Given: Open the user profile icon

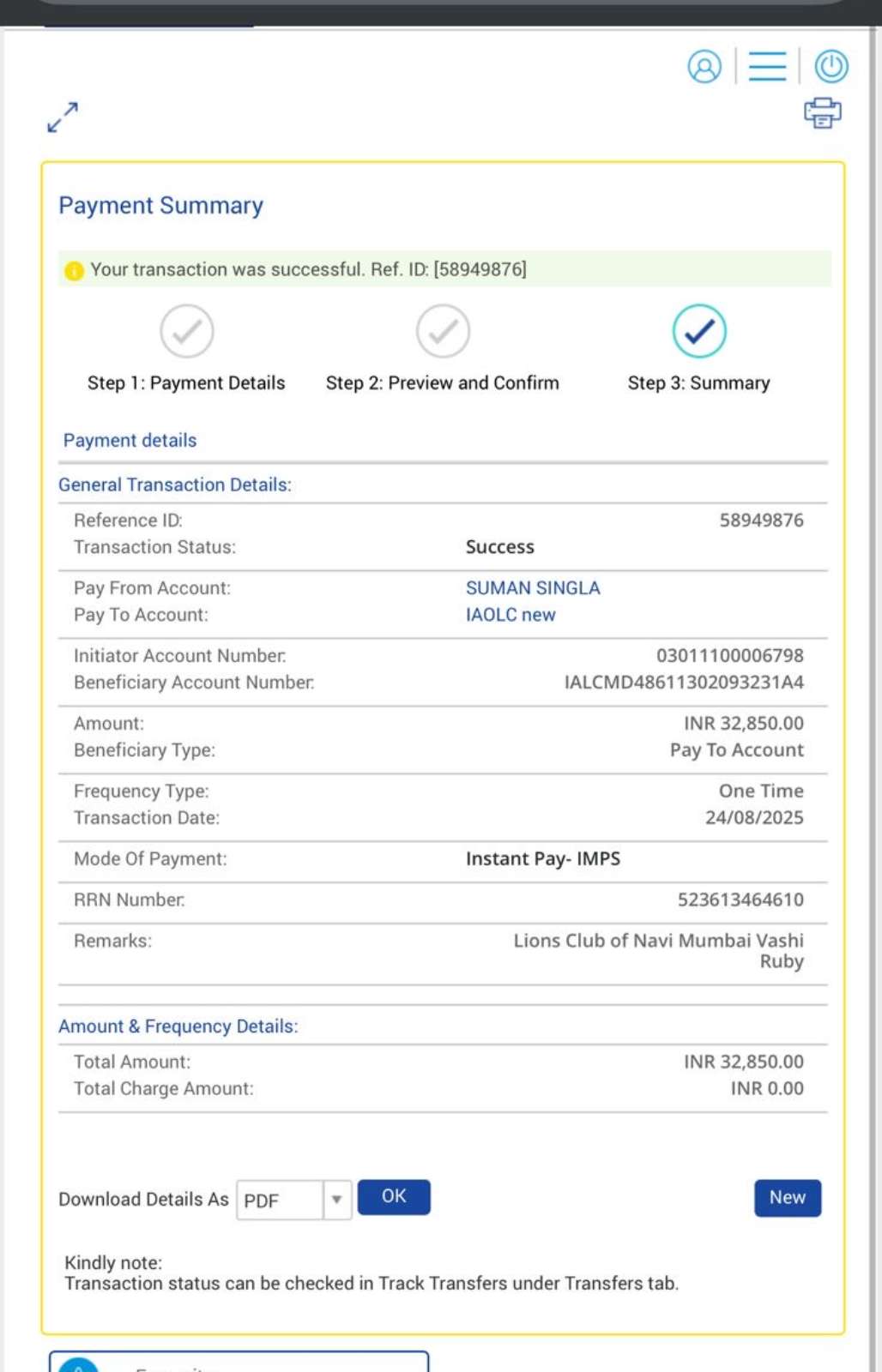Looking at the screenshot, I should tap(704, 66).
